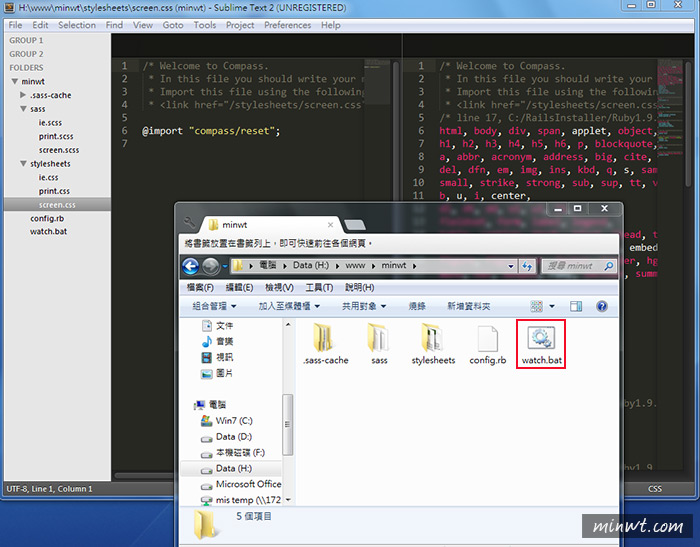The width and height of the screenshot is (700, 547).
Task: Select 視訊 library in navigation pane
Action: coord(217,357)
